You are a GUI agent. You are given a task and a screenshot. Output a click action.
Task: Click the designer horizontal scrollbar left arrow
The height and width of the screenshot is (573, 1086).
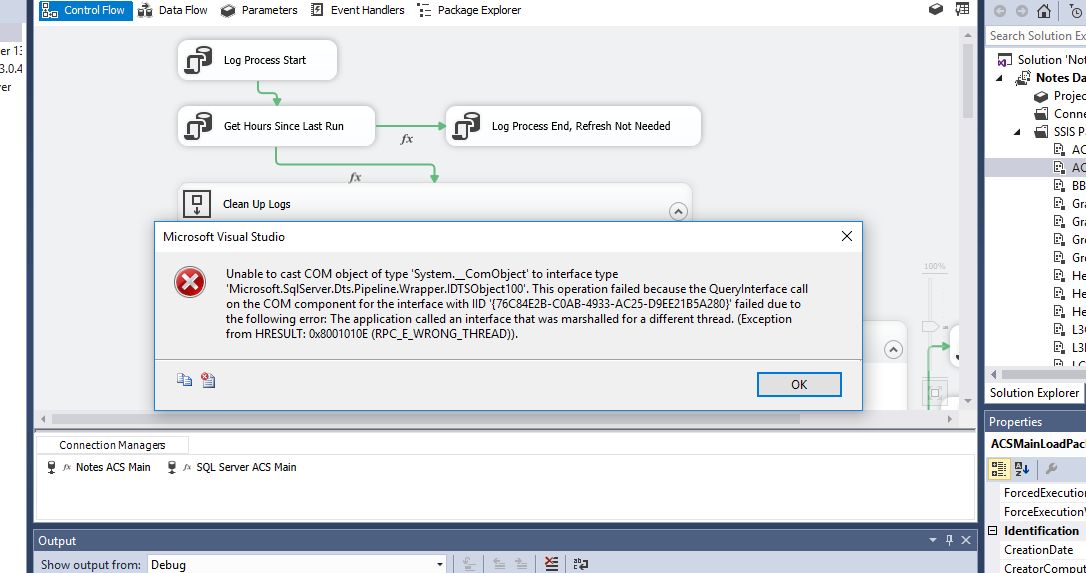(44, 419)
